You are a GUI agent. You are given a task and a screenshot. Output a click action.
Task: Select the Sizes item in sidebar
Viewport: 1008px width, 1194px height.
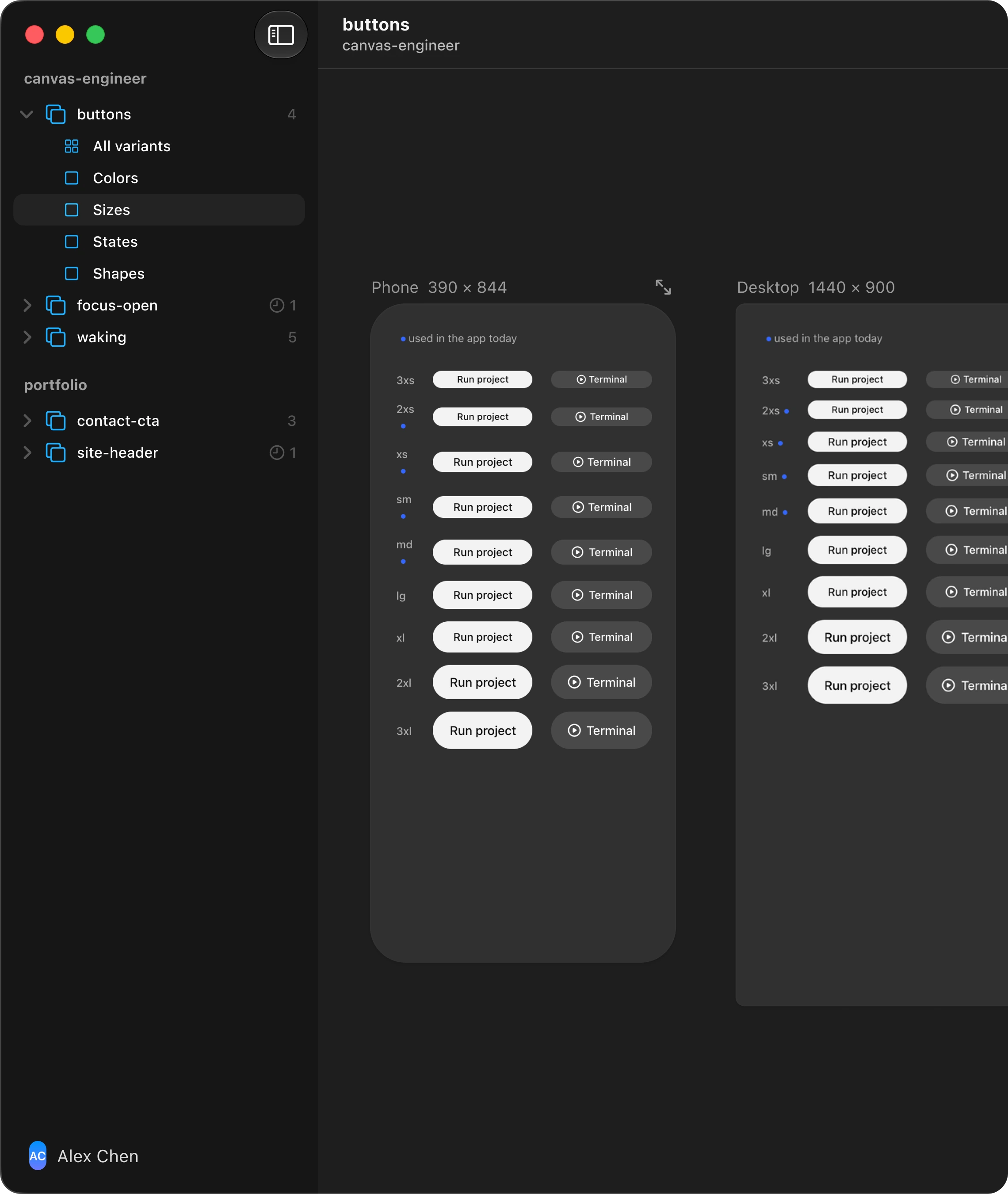click(159, 210)
